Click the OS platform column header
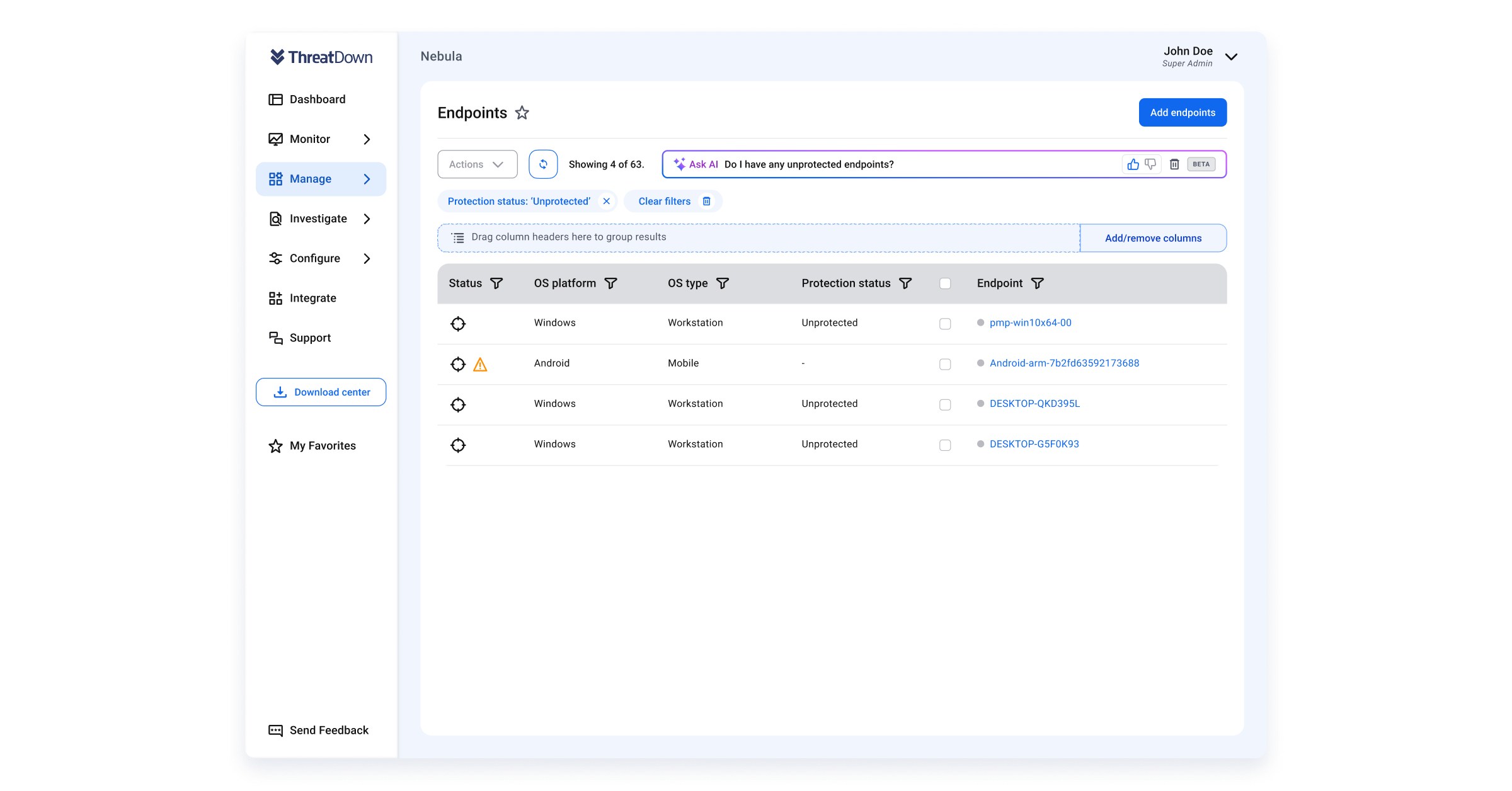Screen dimensions: 1512x791 tap(565, 283)
